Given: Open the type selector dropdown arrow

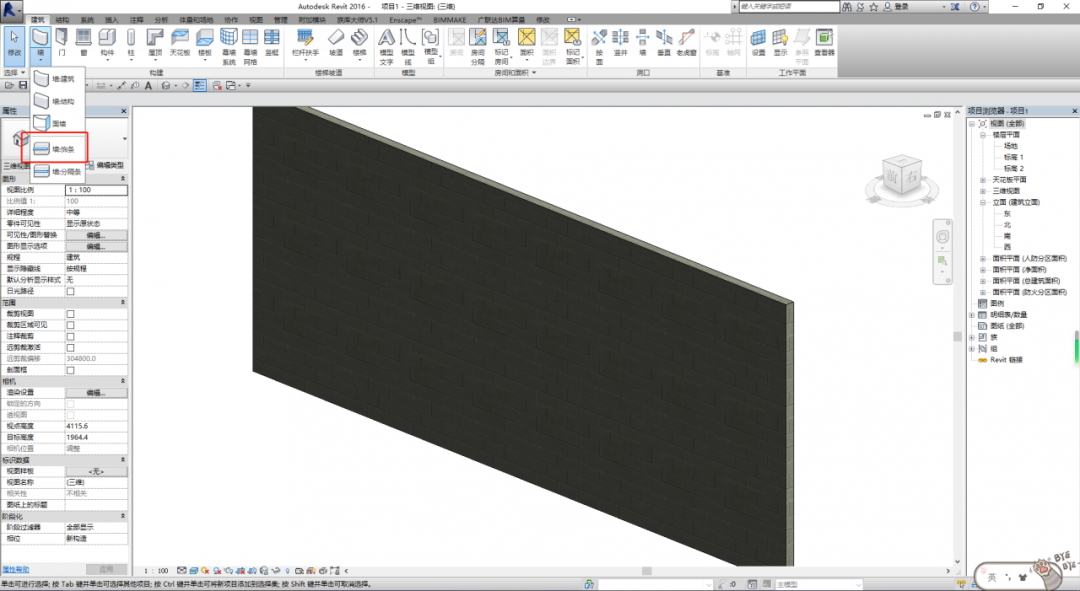Looking at the screenshot, I should 125,139.
